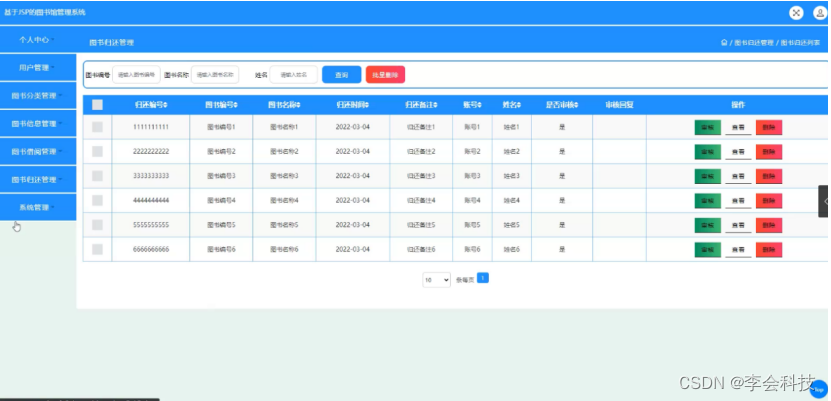Click the red 批量删除 button
Viewport: 831px width, 401px height.
pyautogui.click(x=385, y=75)
